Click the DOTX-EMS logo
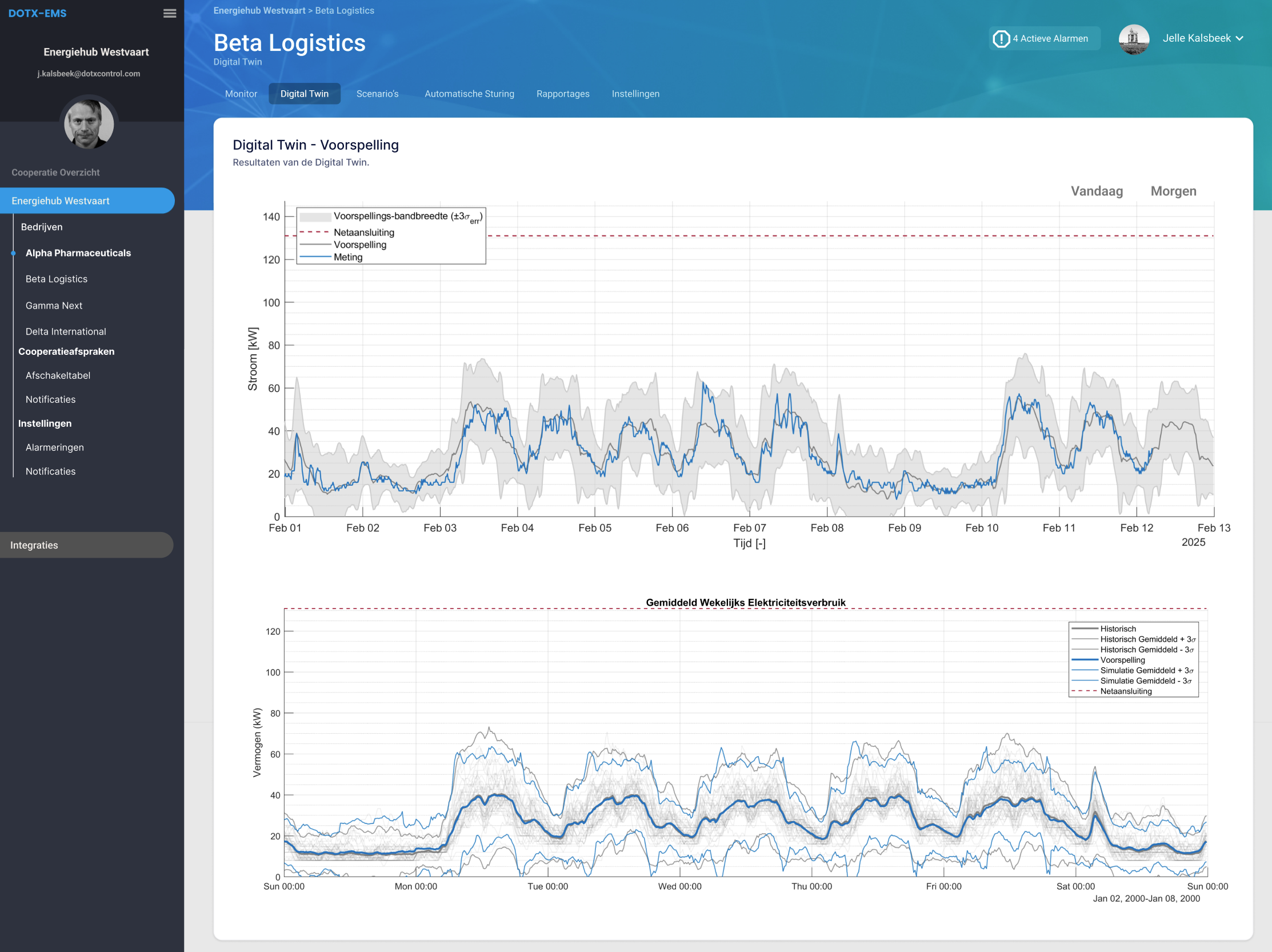 37,13
